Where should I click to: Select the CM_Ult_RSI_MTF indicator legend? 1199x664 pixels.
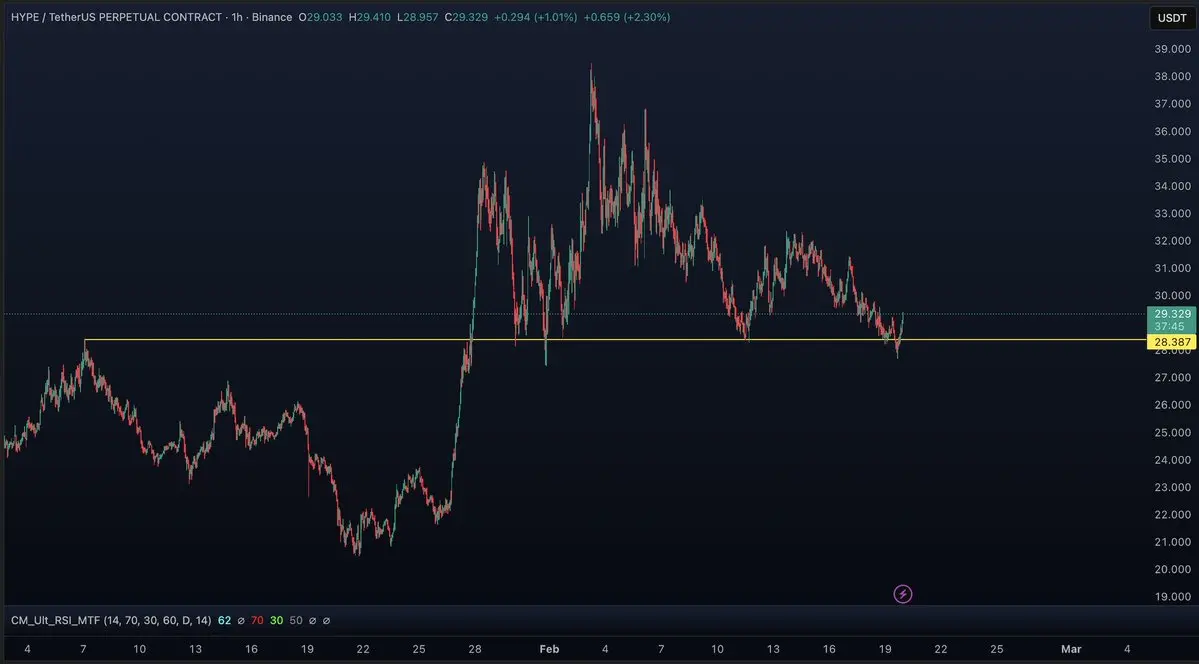pyautogui.click(x=111, y=620)
